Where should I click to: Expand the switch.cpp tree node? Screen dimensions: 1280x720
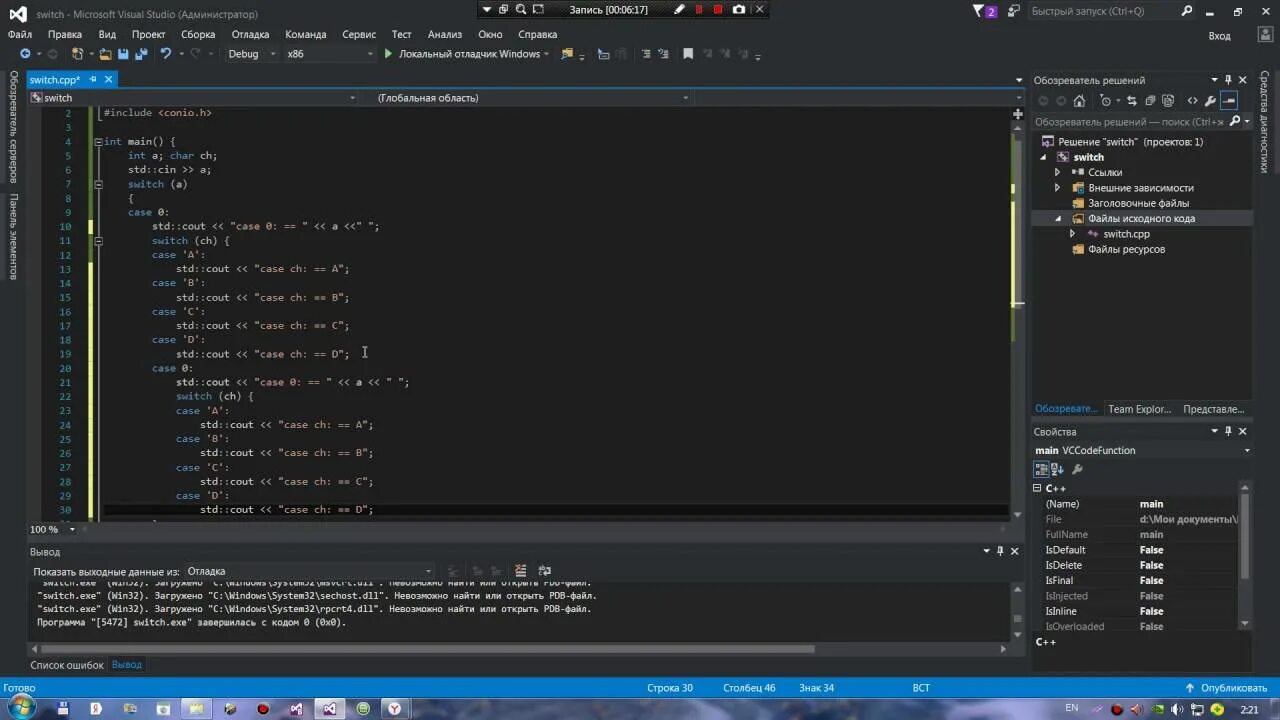click(x=1072, y=234)
